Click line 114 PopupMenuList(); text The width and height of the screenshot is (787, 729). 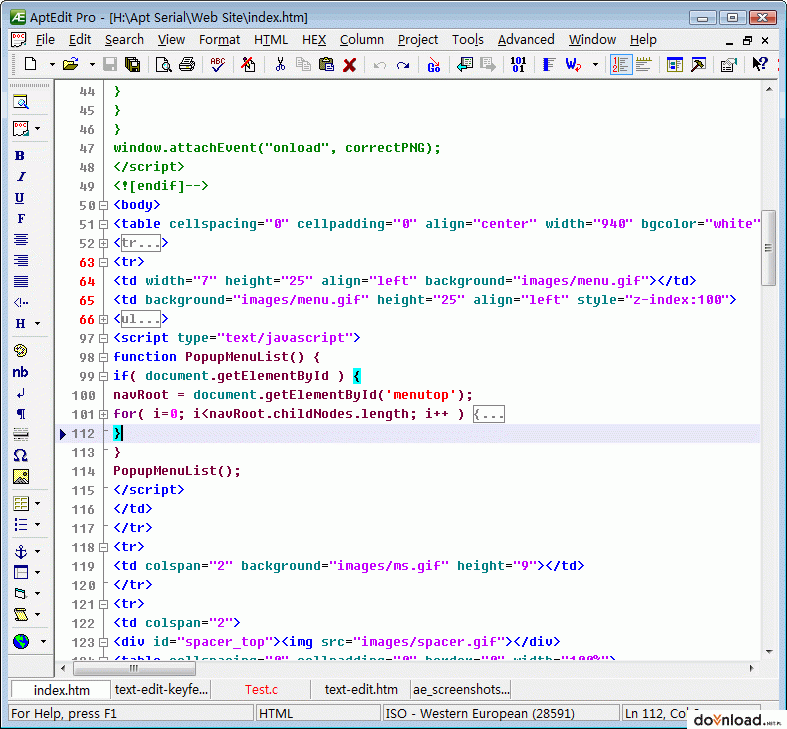click(x=177, y=471)
